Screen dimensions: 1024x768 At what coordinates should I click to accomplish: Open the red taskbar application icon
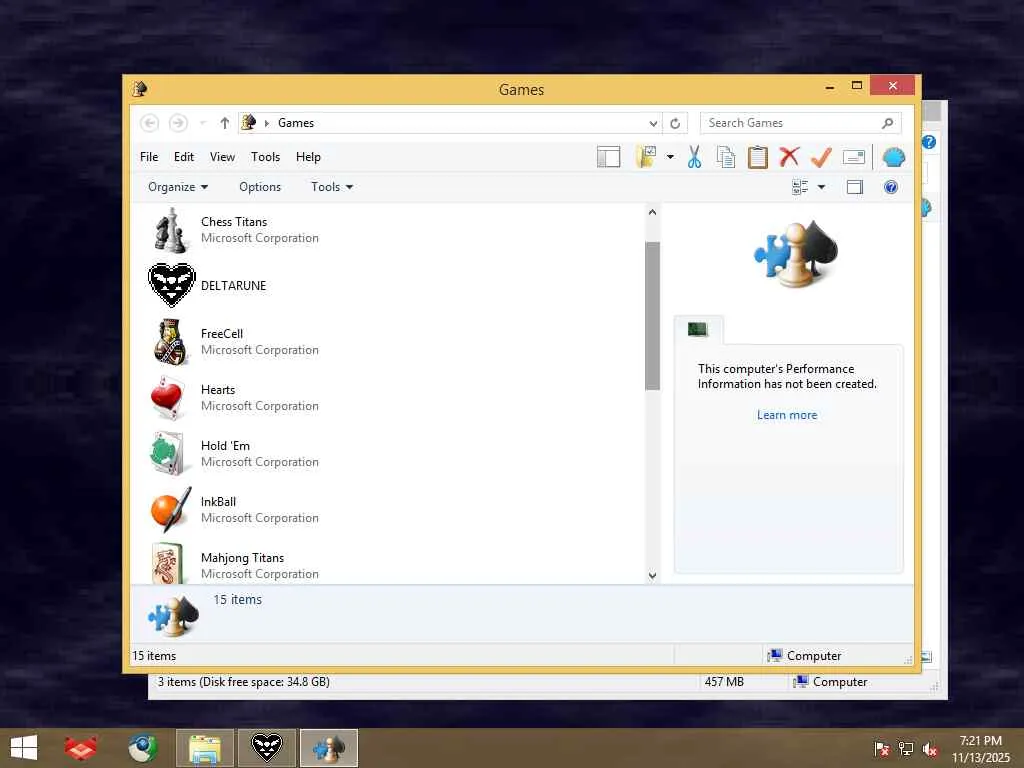coord(80,748)
